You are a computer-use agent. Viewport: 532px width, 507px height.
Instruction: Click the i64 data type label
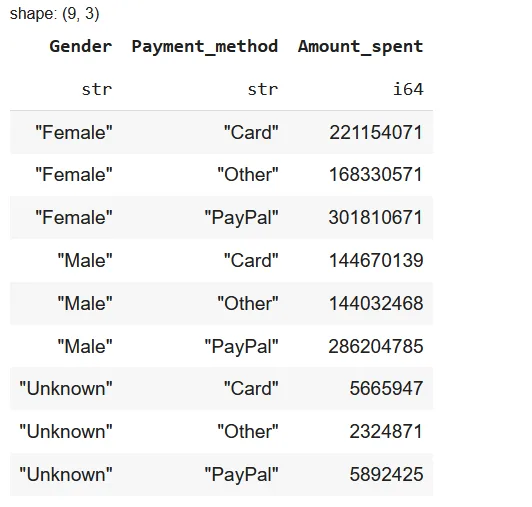click(408, 89)
